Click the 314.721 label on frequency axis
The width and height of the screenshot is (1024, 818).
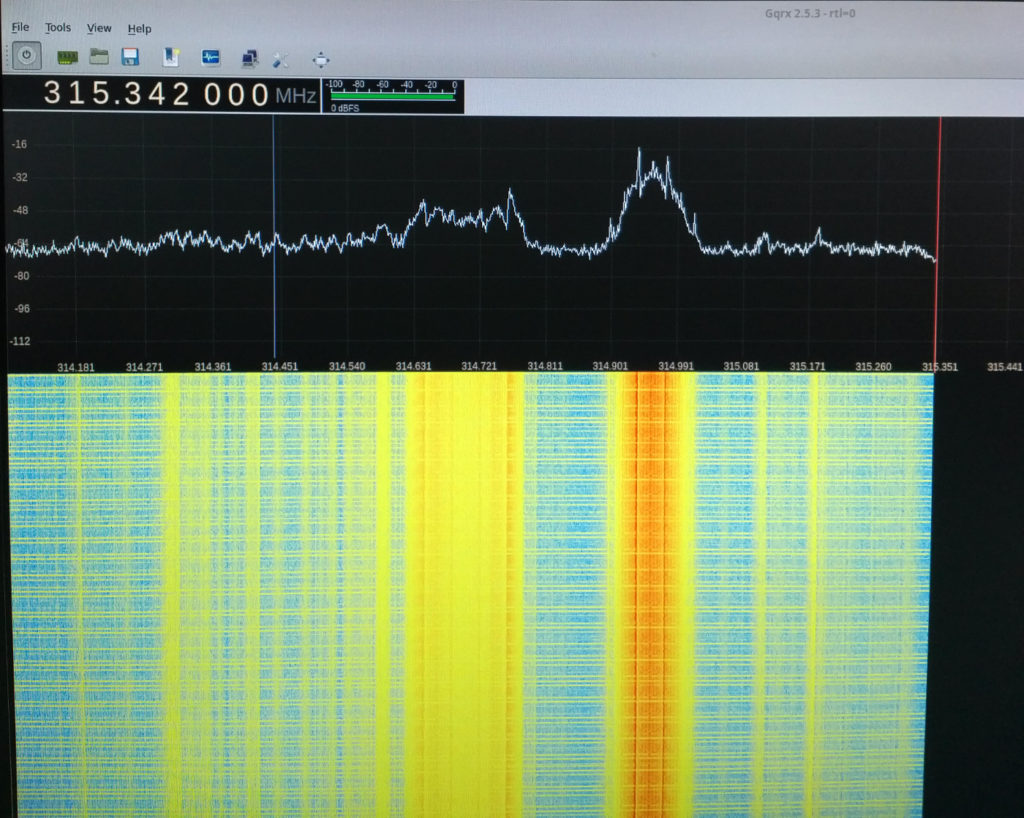(481, 367)
